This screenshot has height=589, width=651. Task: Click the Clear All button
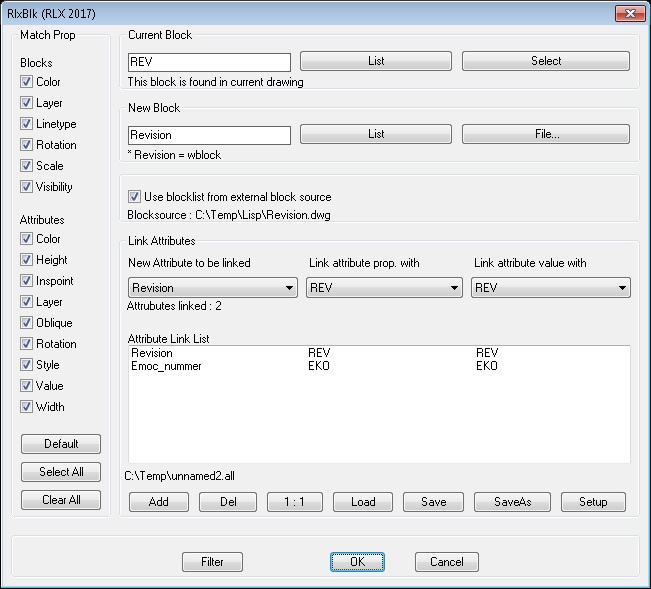pos(61,500)
